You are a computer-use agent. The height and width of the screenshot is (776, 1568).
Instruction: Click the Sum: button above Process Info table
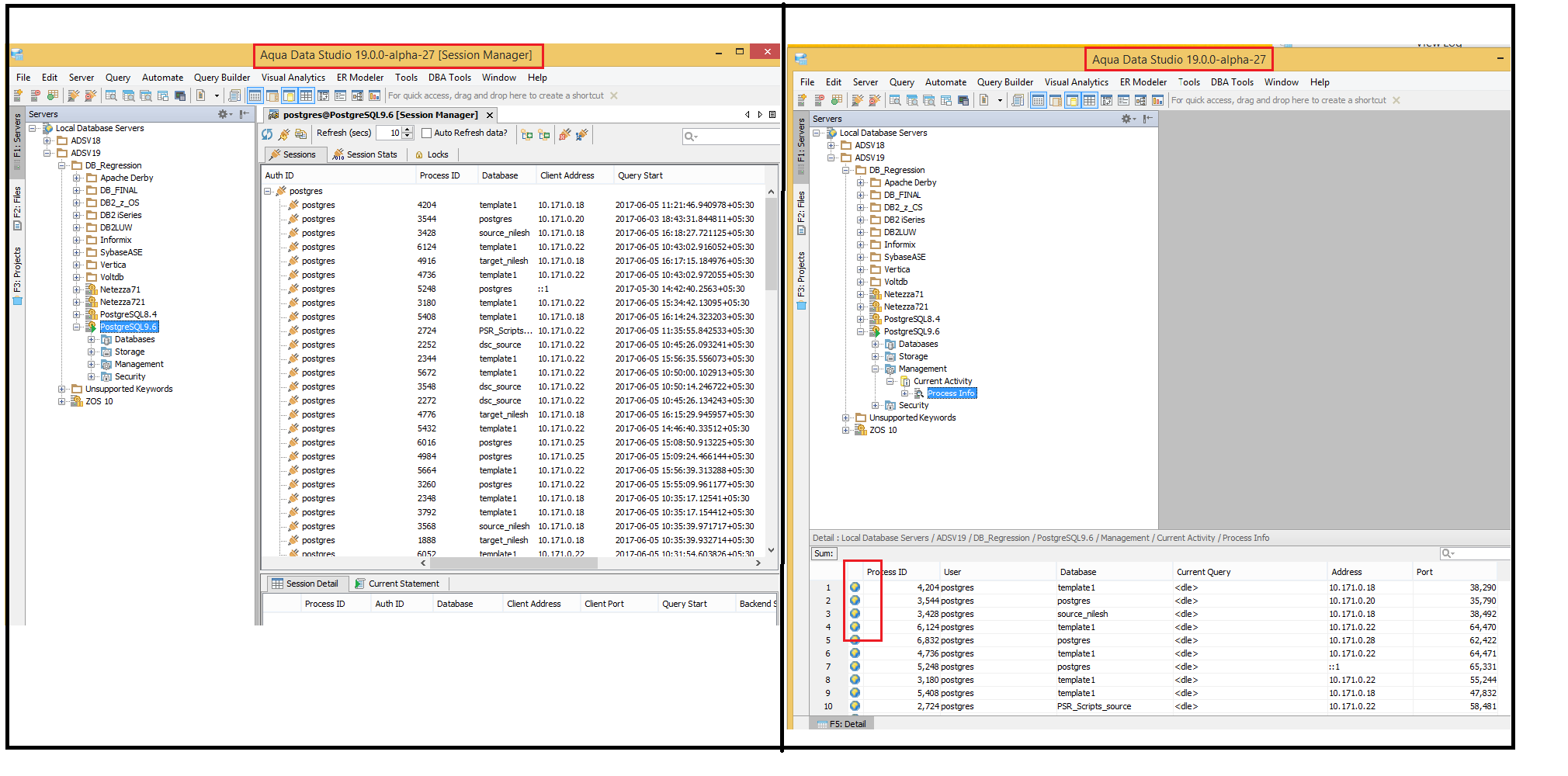(824, 554)
